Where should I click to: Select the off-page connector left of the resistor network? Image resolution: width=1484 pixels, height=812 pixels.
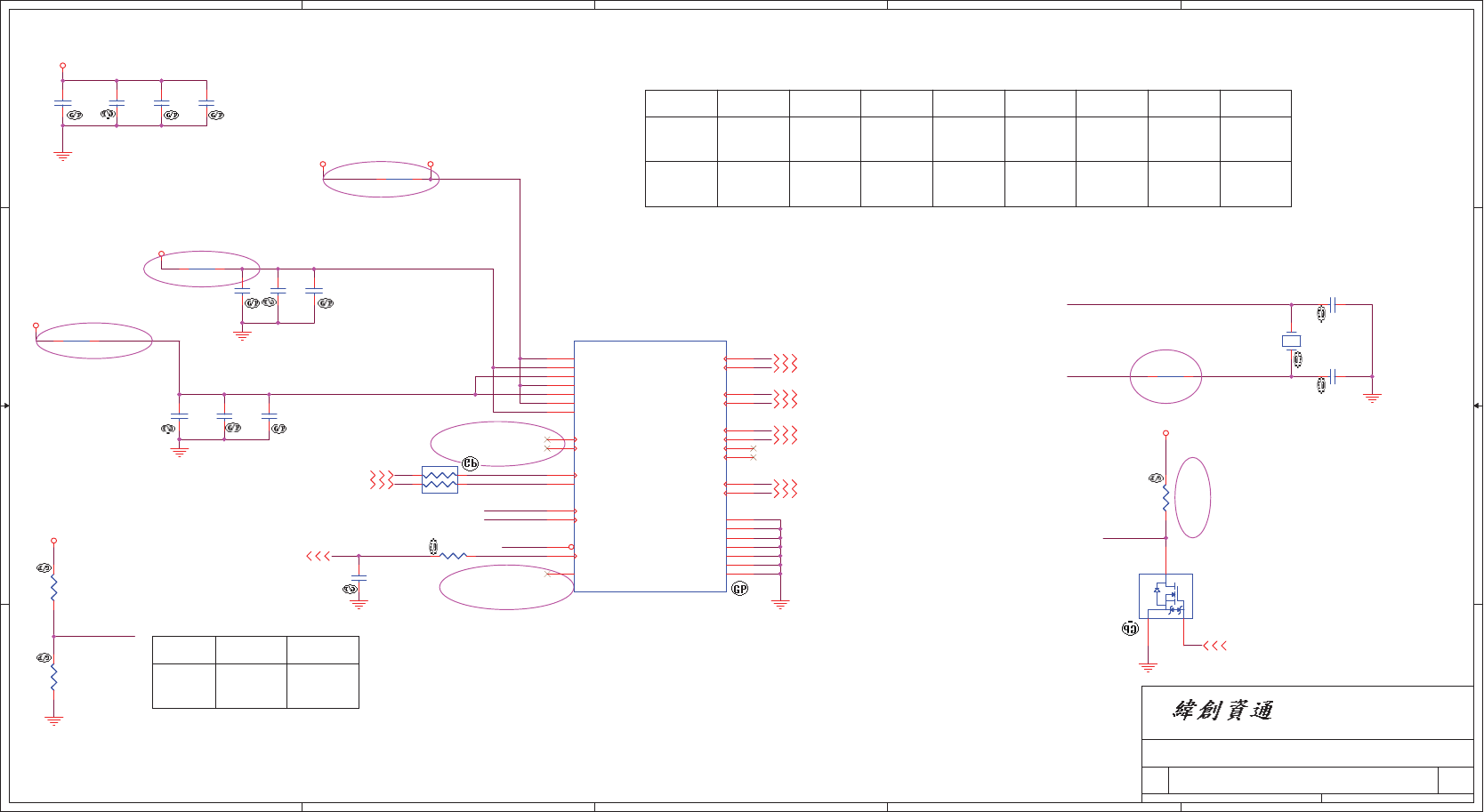coord(382,479)
